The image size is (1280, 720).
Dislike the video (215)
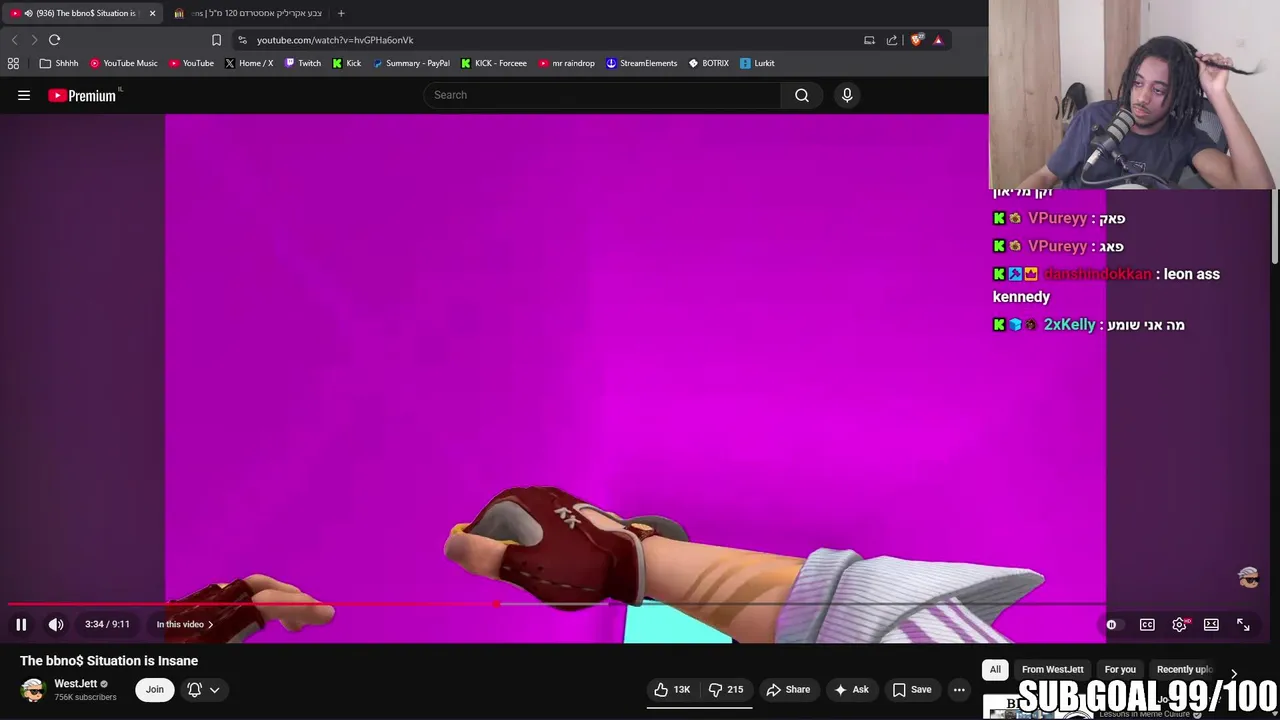coord(726,689)
